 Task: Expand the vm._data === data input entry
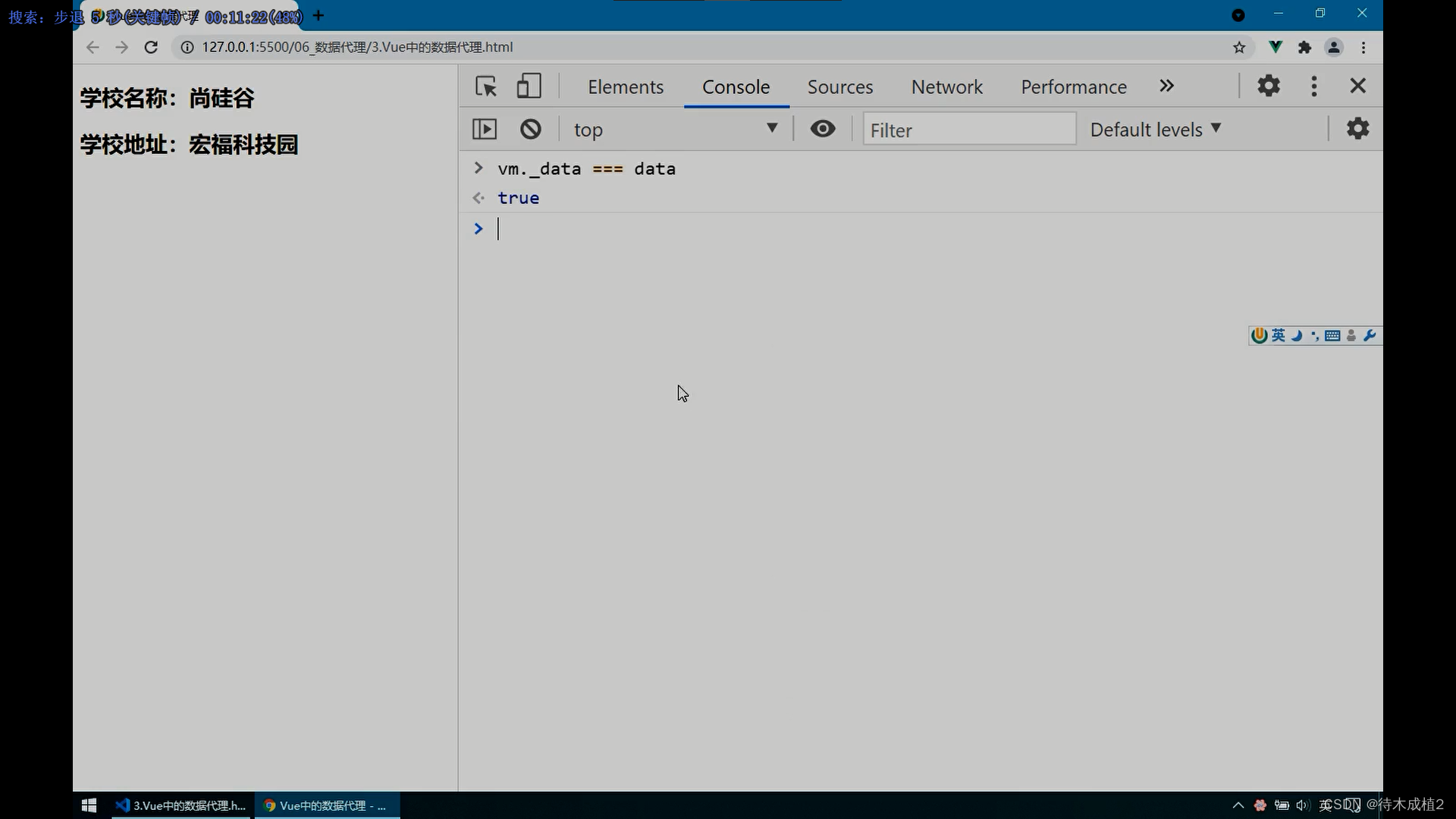[x=479, y=168]
